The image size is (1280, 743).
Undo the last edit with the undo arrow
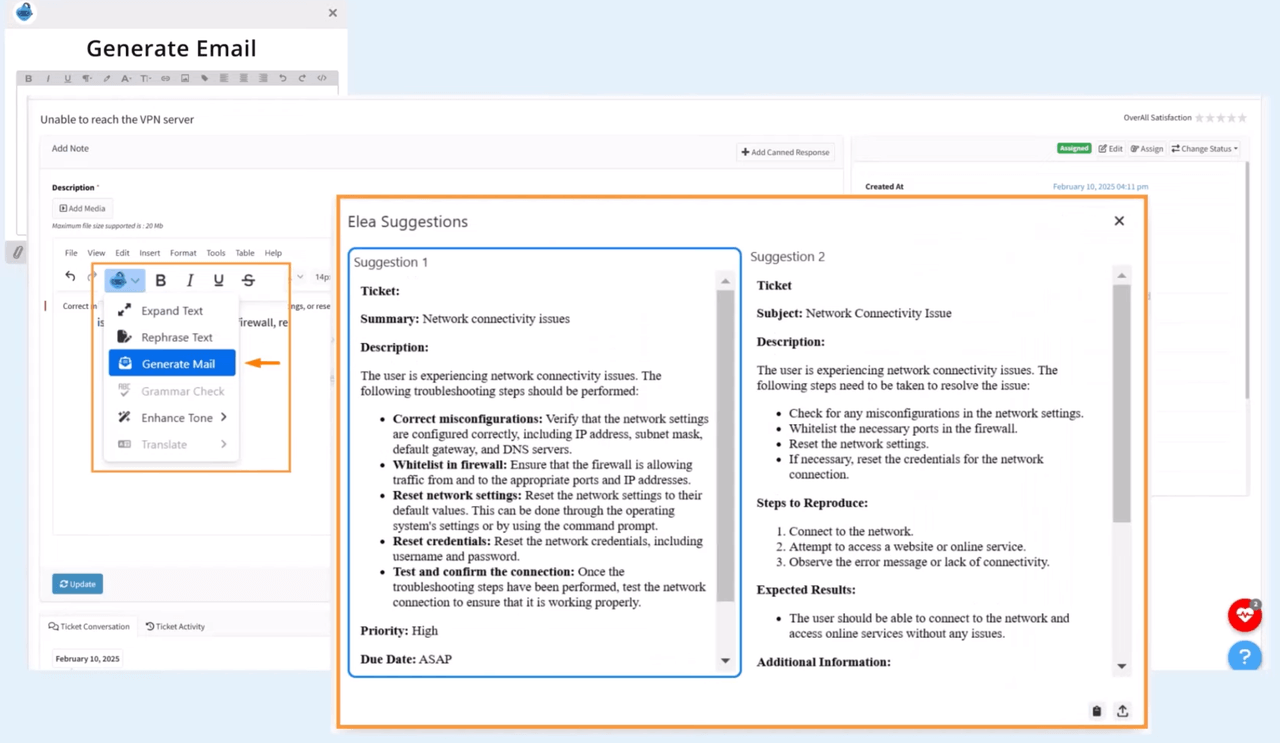[x=283, y=78]
